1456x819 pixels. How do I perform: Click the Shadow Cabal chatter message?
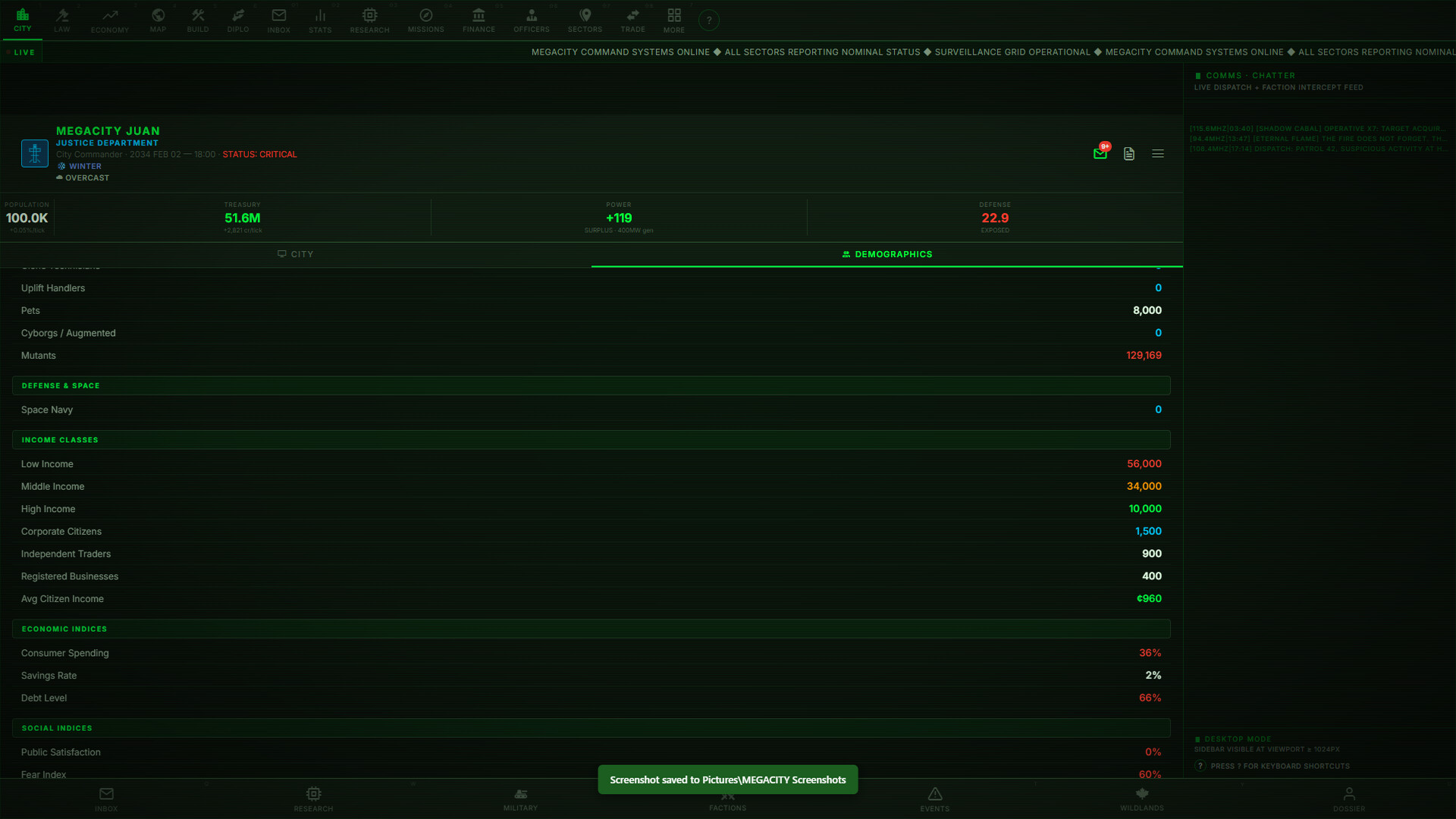pos(1318,129)
